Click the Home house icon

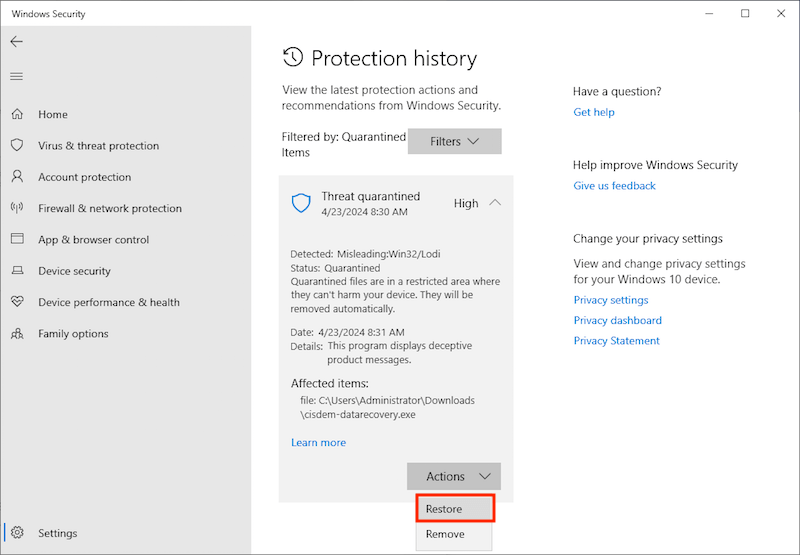pyautogui.click(x=17, y=114)
